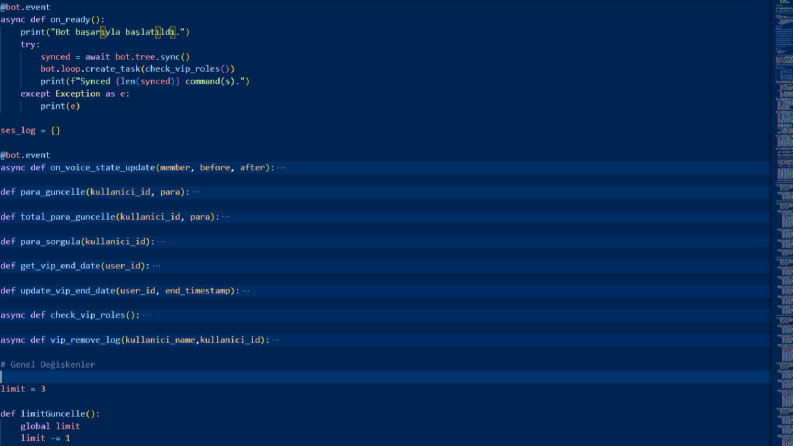The width and height of the screenshot is (793, 446).
Task: Click 'para_sorgula' function name
Action: click(x=50, y=242)
